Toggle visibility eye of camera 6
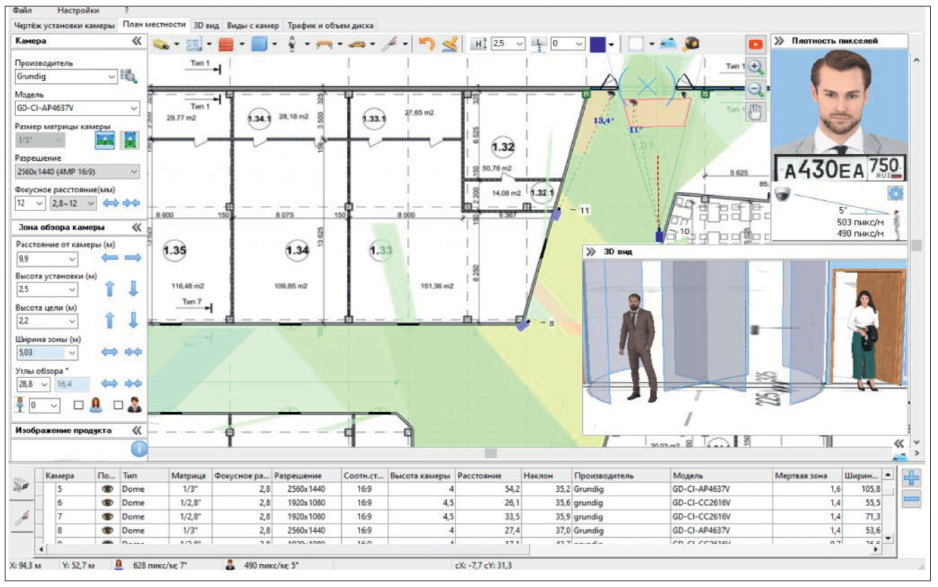This screenshot has height=587, width=938. (x=107, y=503)
